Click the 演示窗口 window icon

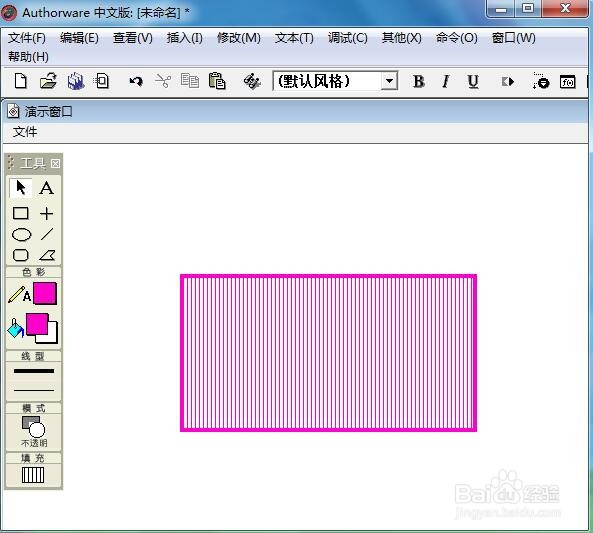pyautogui.click(x=14, y=112)
